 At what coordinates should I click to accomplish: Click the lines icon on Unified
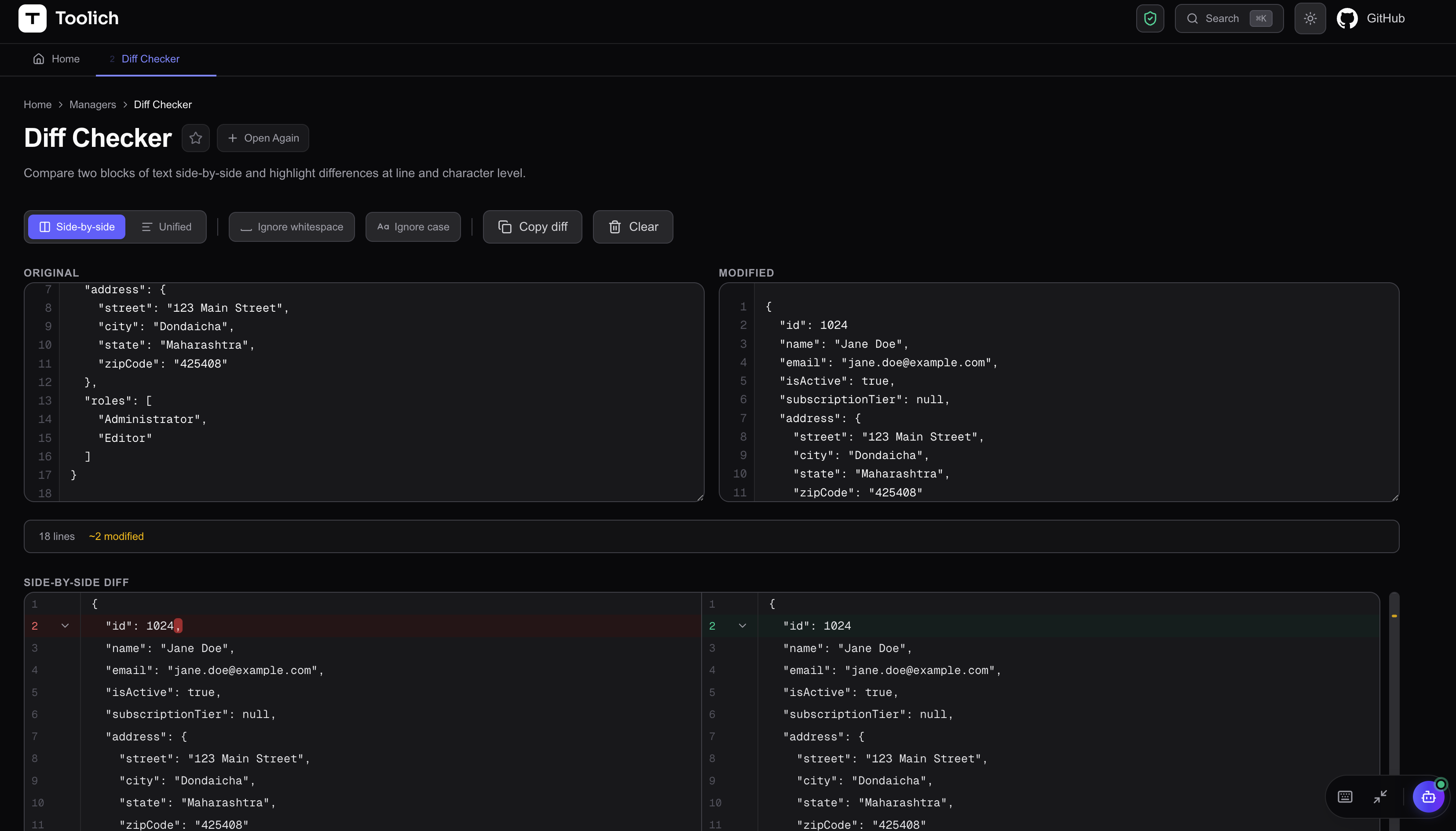click(147, 226)
